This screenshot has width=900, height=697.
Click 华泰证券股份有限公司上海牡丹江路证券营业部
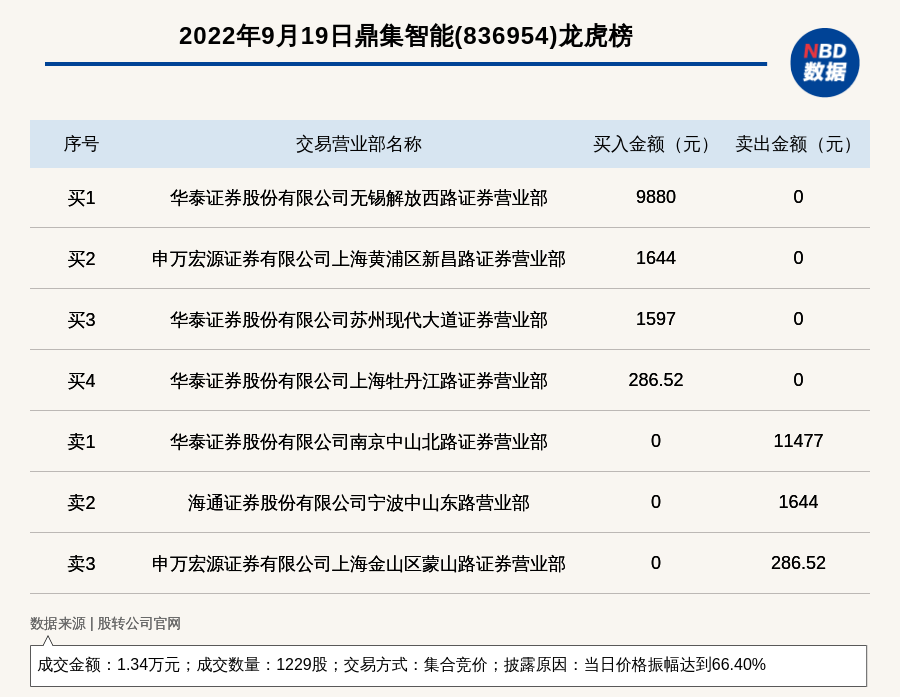tap(359, 381)
